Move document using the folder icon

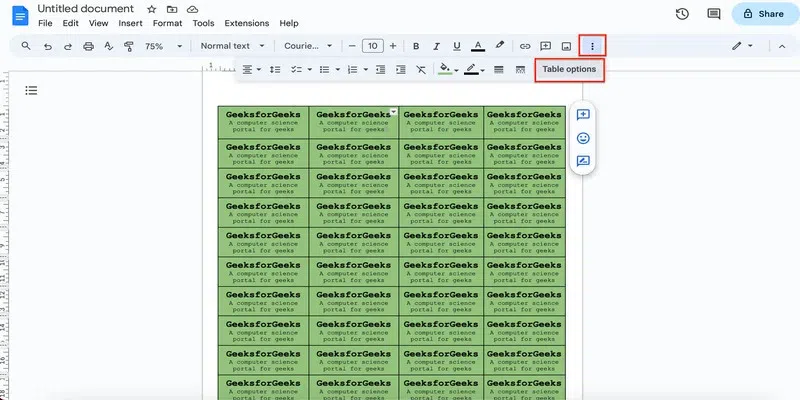coord(172,9)
